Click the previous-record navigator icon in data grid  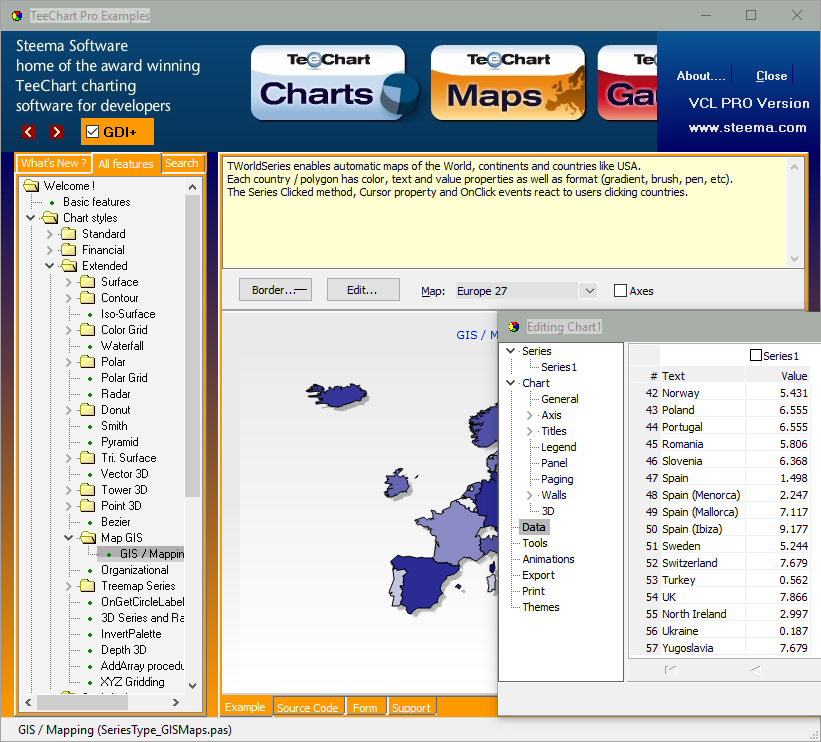[756, 670]
